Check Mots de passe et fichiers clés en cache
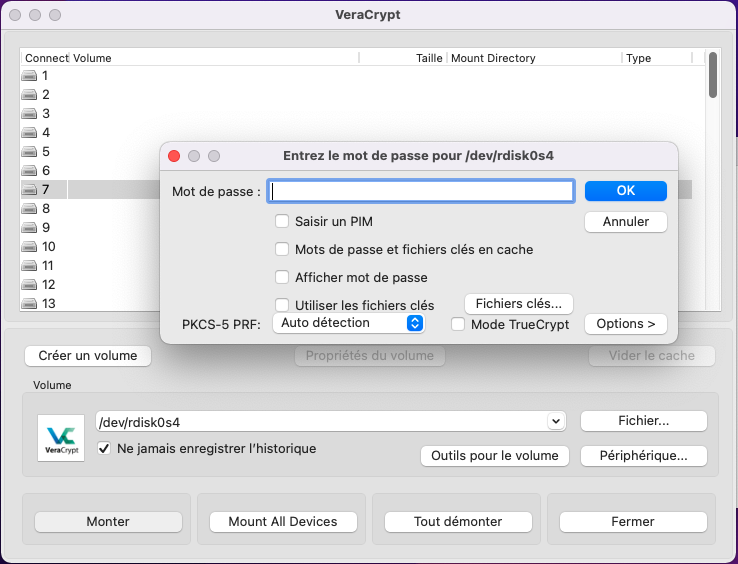 (x=282, y=249)
